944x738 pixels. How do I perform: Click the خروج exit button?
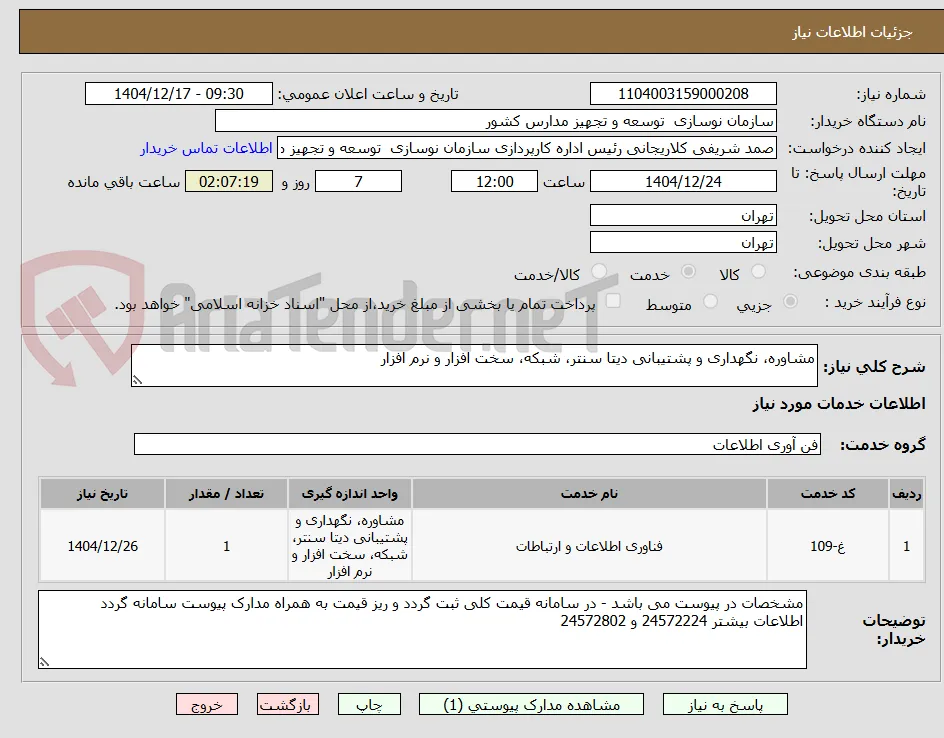206,704
